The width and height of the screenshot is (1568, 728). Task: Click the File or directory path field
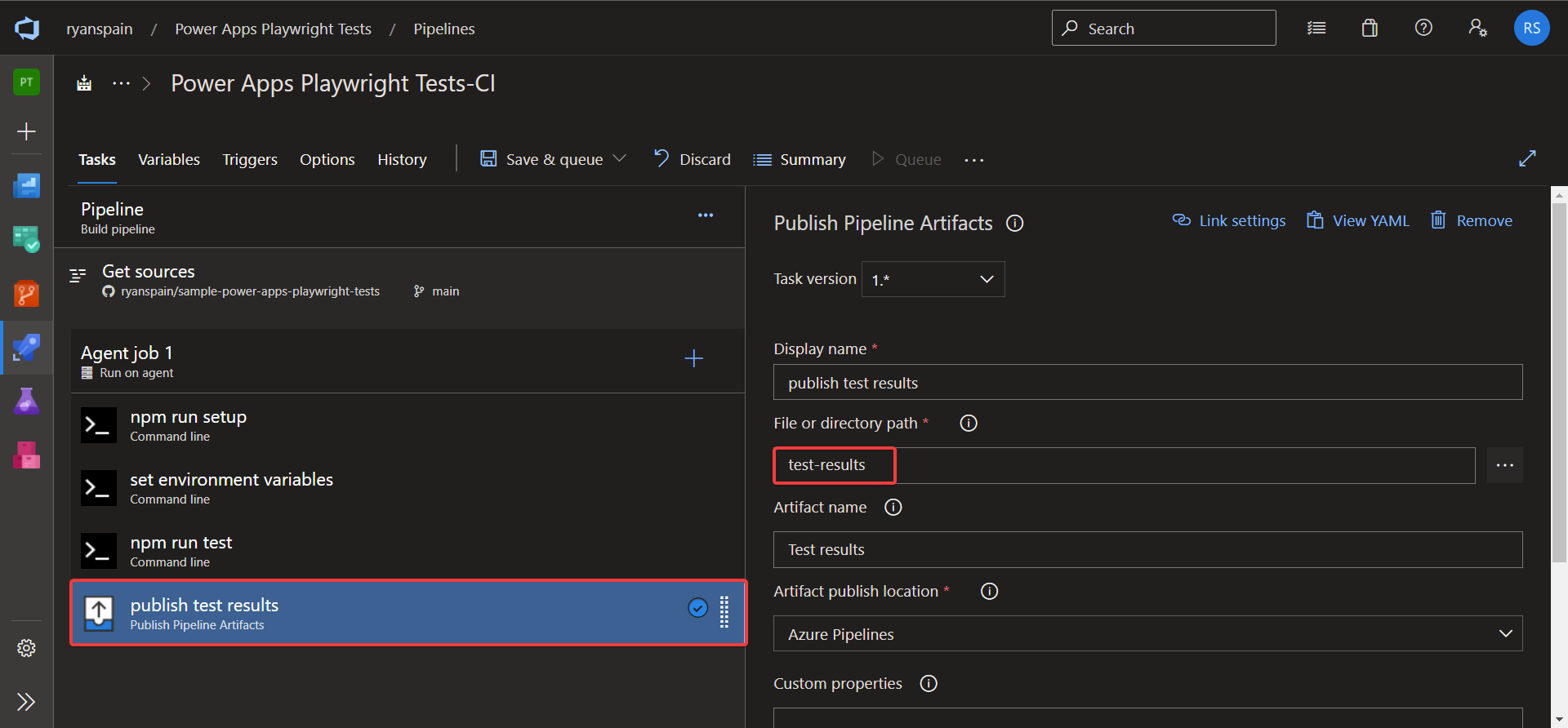pyautogui.click(x=1124, y=465)
